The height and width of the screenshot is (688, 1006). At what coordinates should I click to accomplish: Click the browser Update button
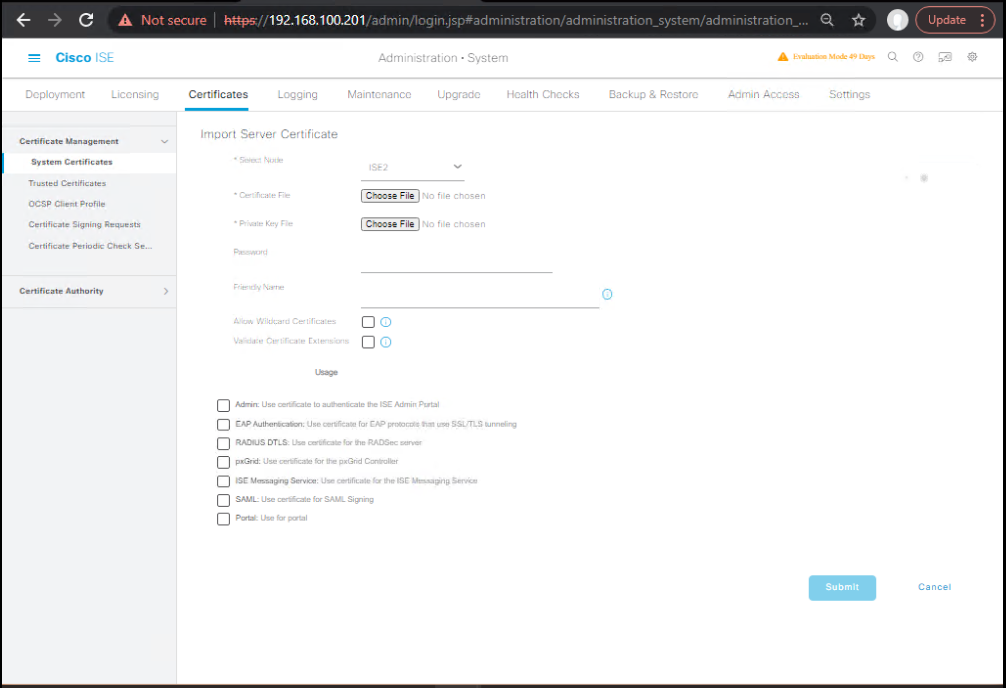[x=946, y=20]
